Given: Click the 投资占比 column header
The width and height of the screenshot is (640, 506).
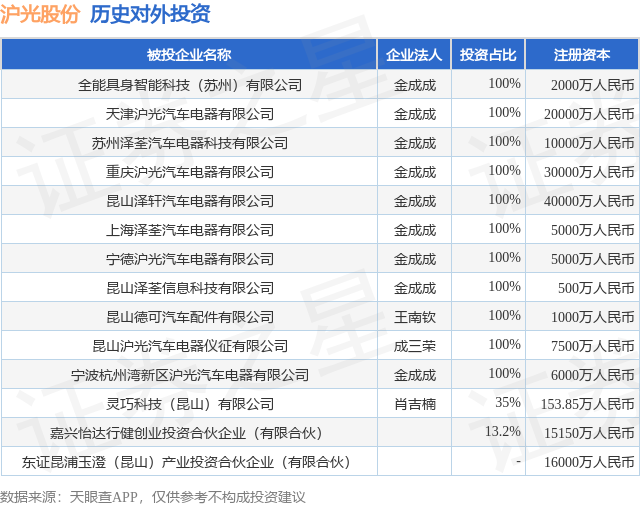Looking at the screenshot, I should click(488, 55).
